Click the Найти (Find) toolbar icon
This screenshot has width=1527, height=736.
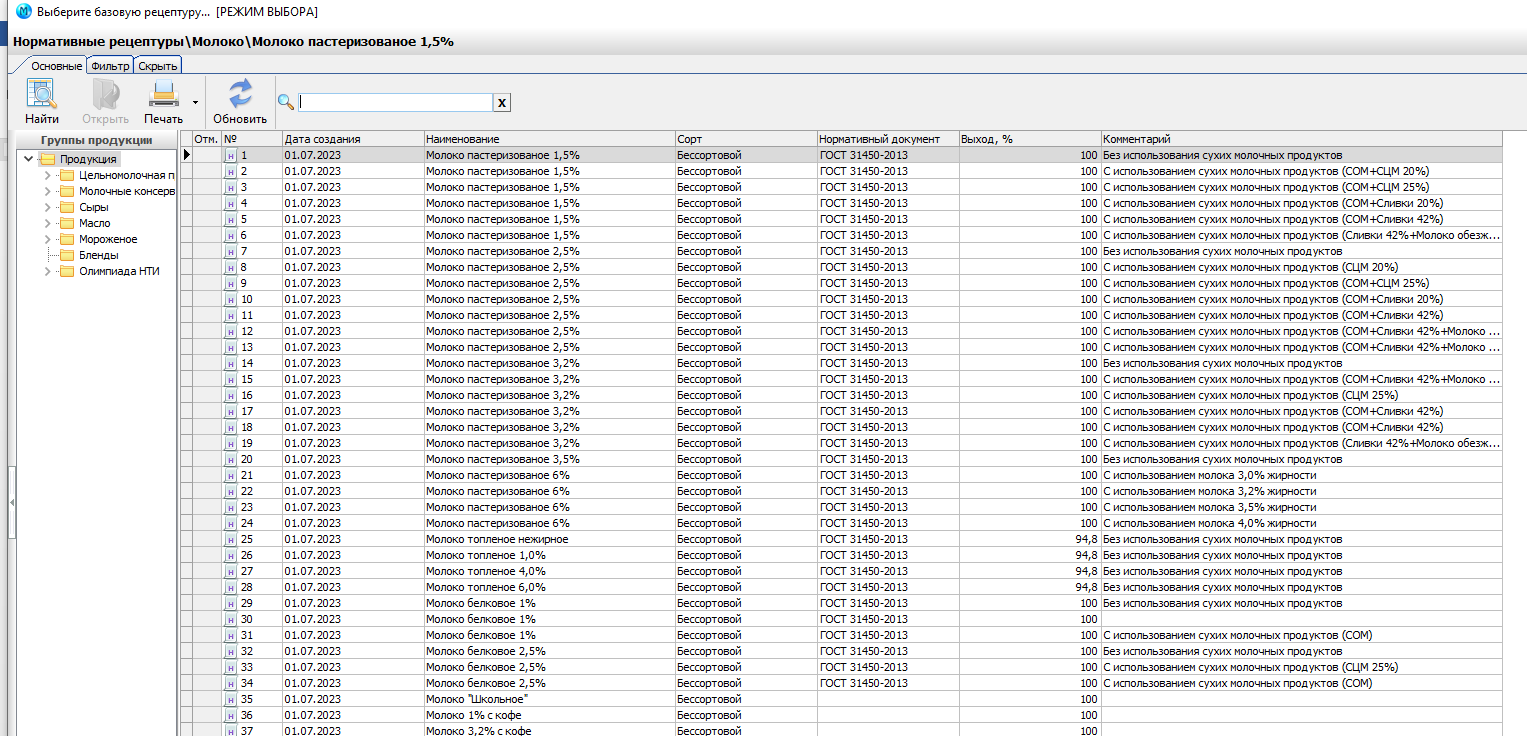41,94
